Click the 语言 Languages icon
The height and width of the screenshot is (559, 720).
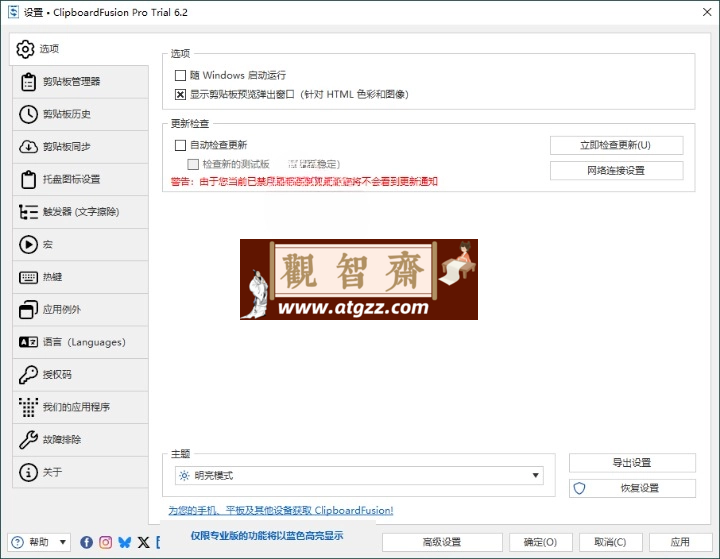click(x=28, y=342)
